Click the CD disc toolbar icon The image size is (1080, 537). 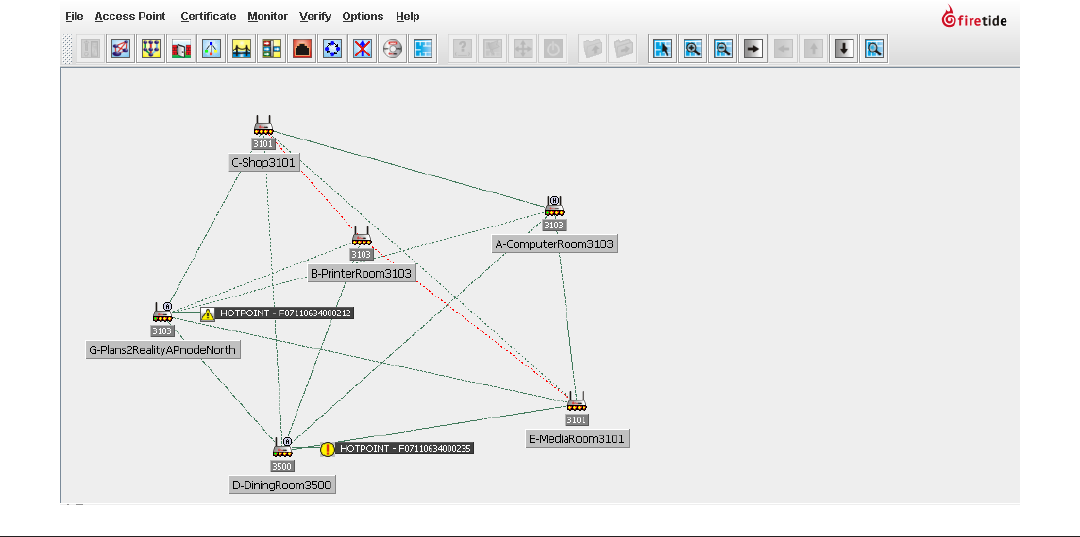click(393, 49)
